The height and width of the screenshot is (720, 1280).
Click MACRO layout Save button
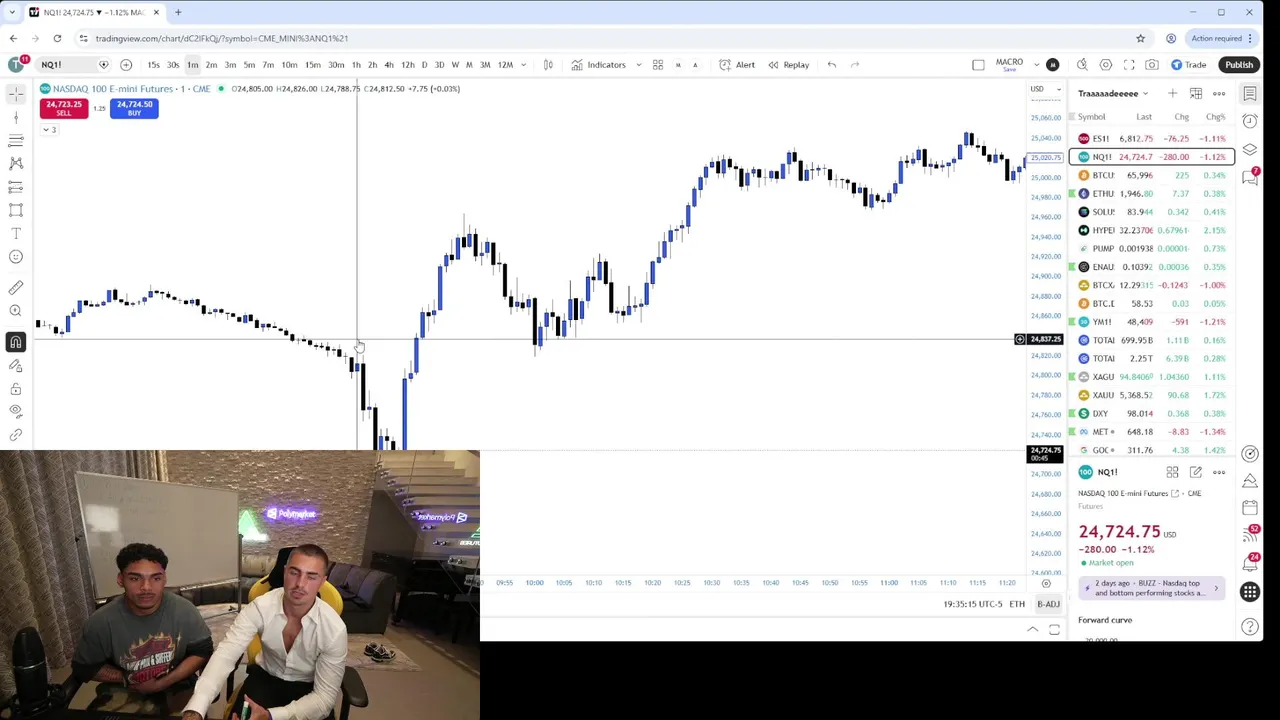(1009, 69)
